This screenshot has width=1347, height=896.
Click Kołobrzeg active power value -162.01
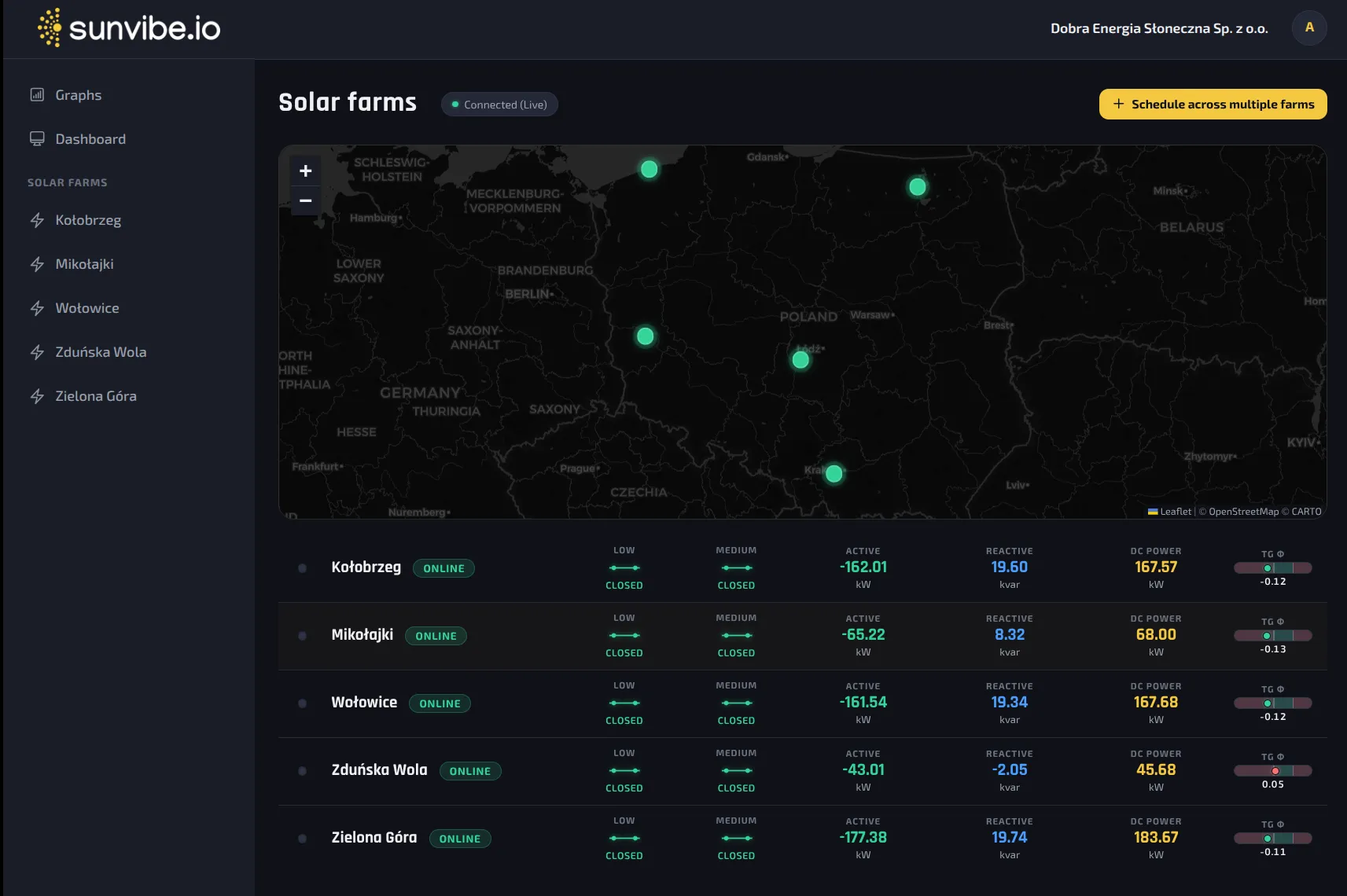click(x=863, y=567)
